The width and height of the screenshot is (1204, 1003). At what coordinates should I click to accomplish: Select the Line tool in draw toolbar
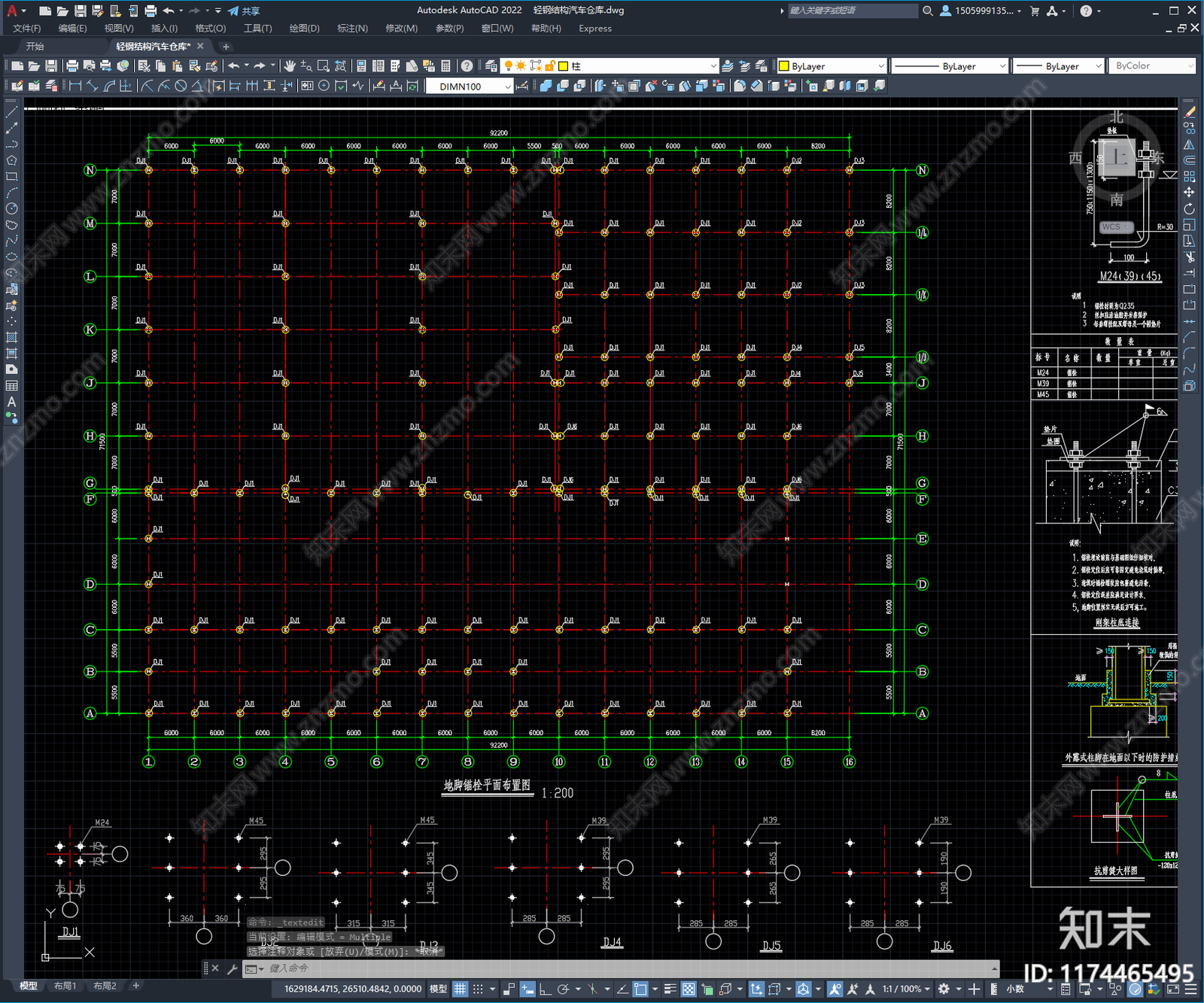click(11, 111)
